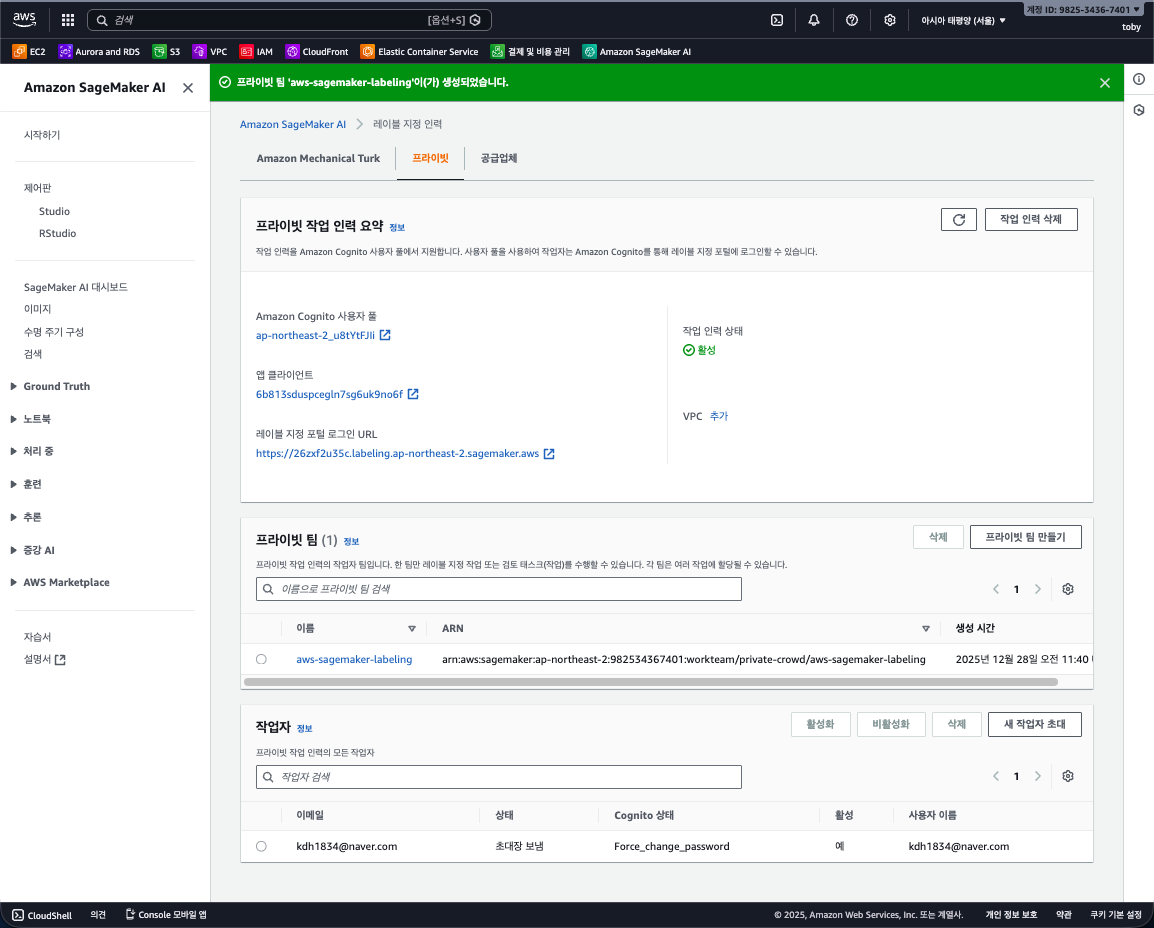Open the account ID dropdown menu
The image size is (1154, 928).
pyautogui.click(x=1083, y=10)
